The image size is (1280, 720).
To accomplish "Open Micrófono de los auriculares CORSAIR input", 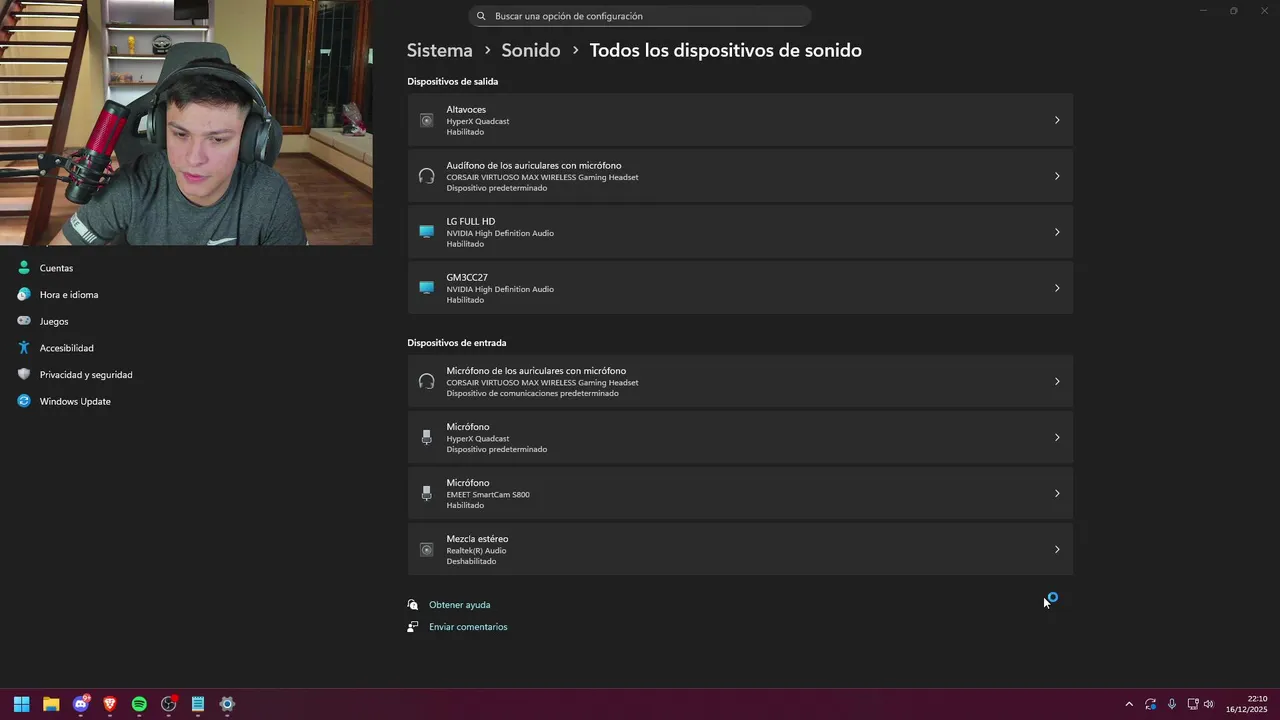I will (740, 381).
